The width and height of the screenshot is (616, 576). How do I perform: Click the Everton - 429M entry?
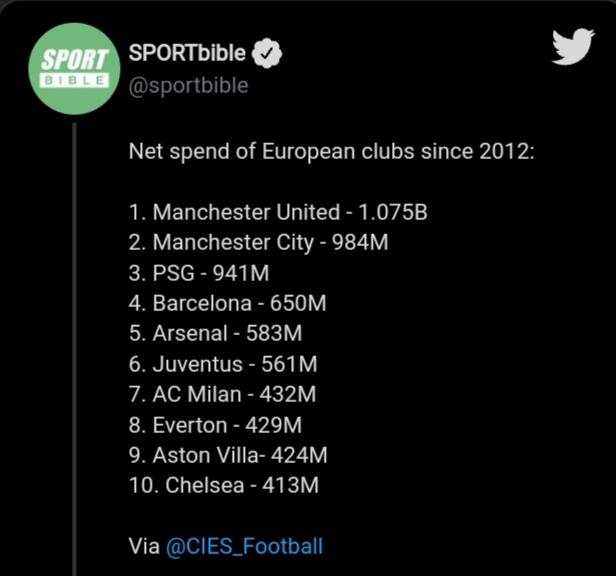[x=214, y=425]
